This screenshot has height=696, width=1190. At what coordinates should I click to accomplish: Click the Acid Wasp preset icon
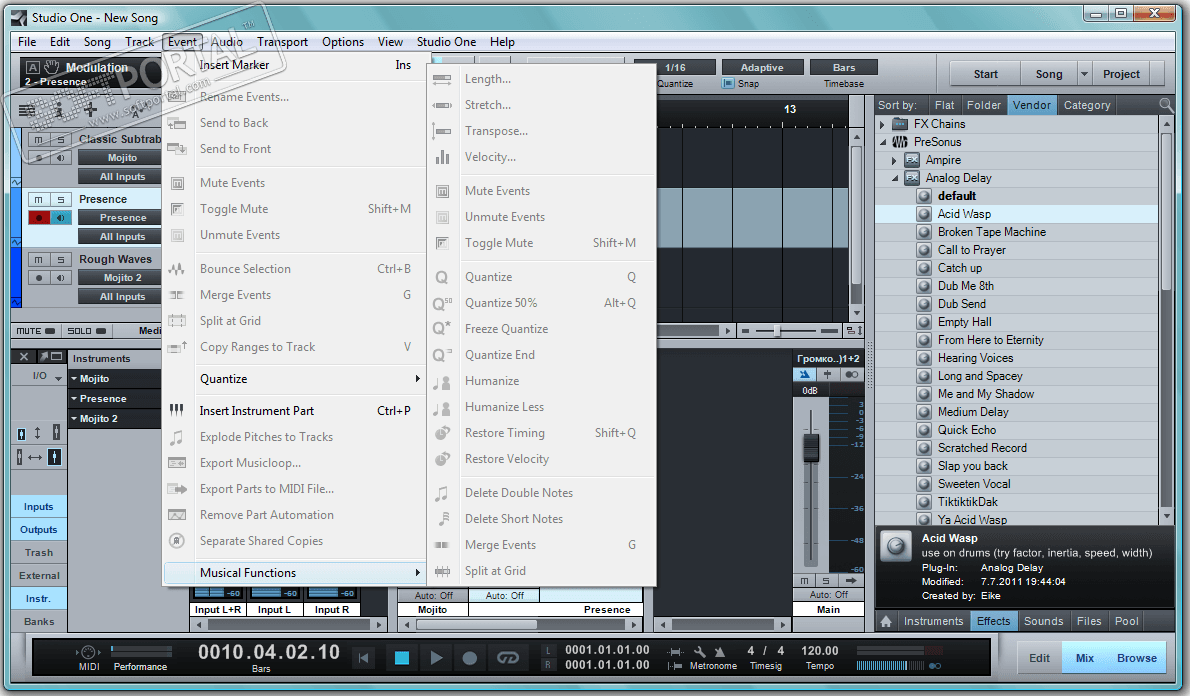point(924,214)
